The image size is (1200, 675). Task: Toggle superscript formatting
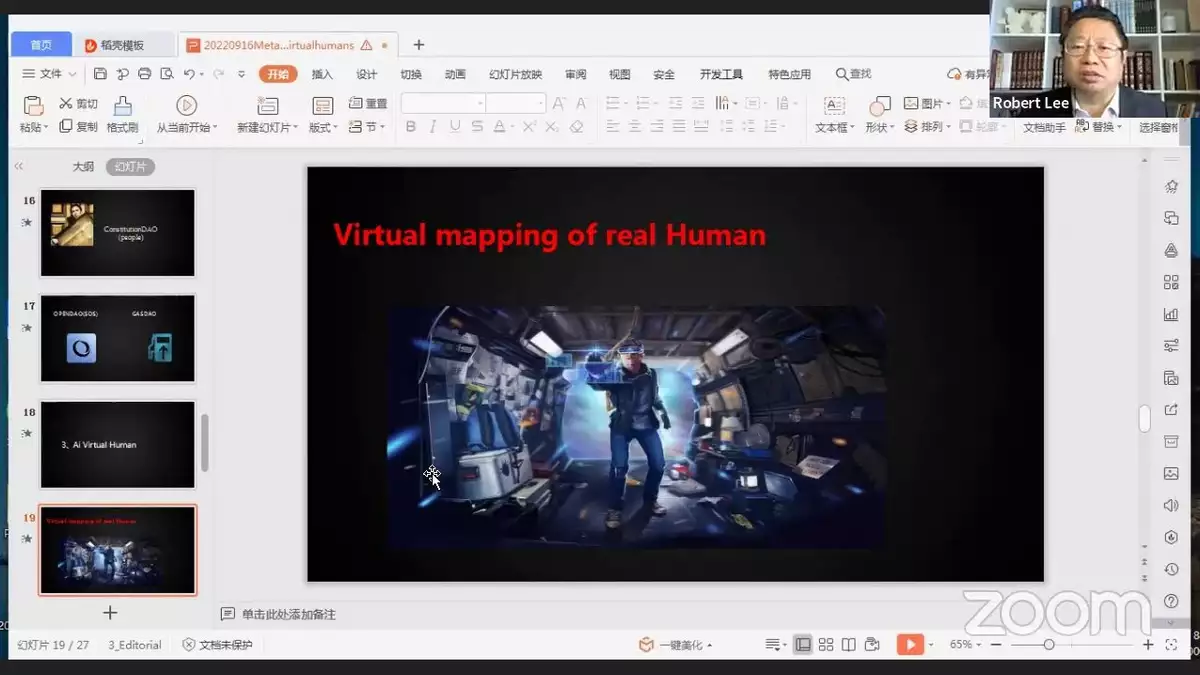pyautogui.click(x=529, y=127)
